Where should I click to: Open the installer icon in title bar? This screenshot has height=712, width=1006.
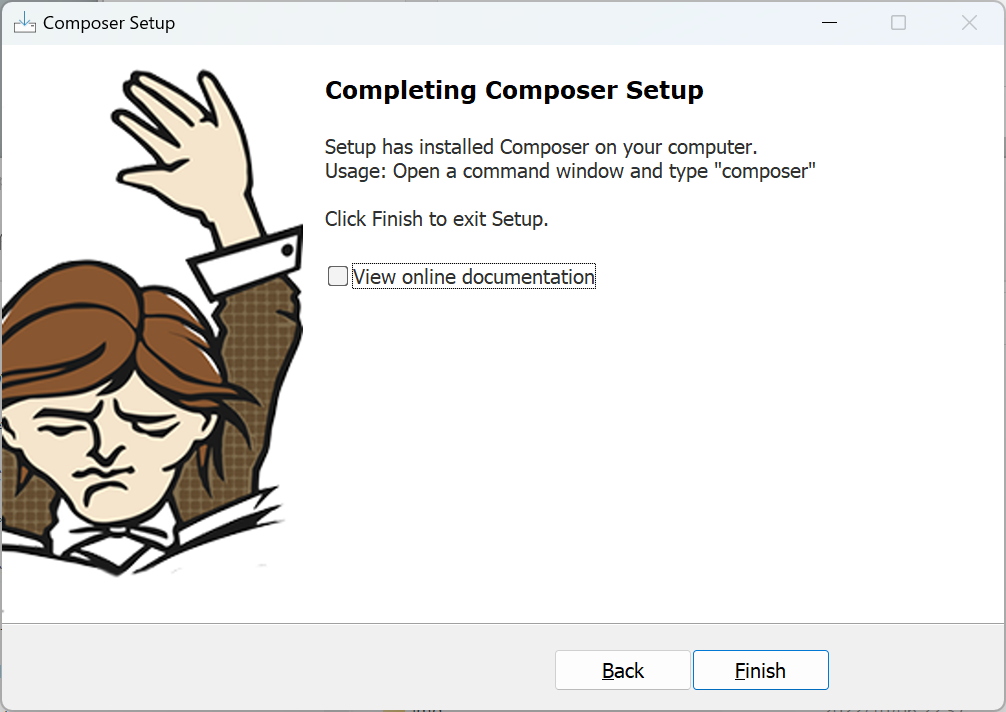(x=24, y=22)
